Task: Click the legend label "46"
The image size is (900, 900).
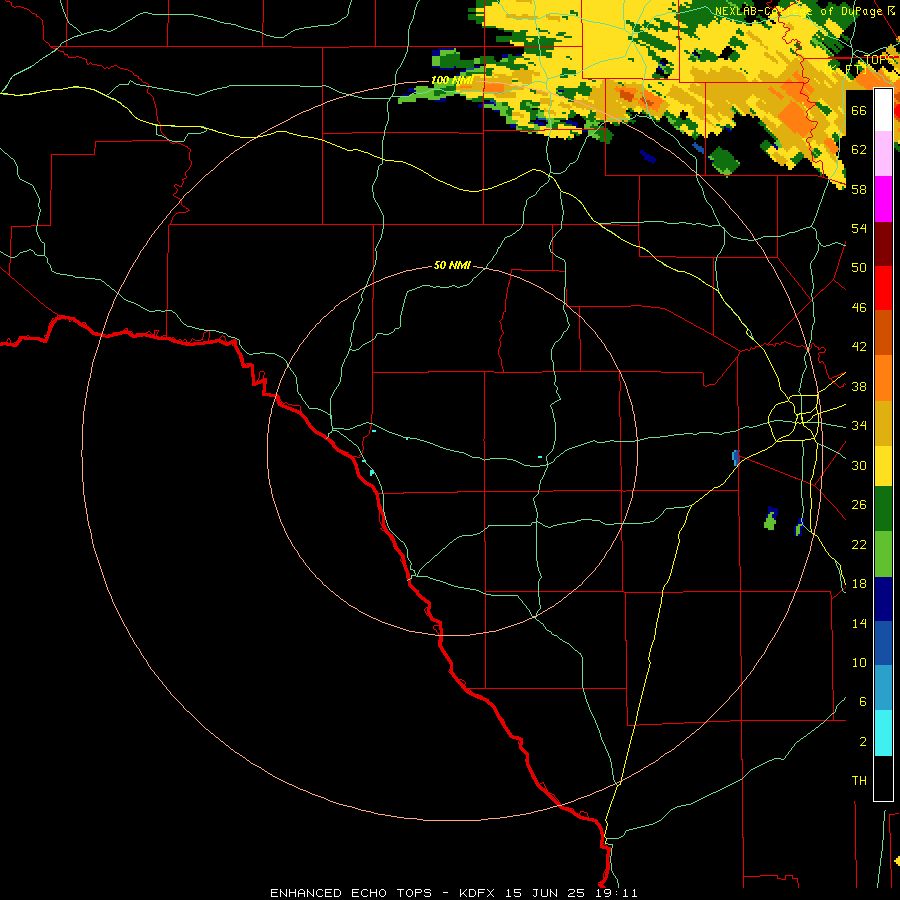Action: click(859, 308)
